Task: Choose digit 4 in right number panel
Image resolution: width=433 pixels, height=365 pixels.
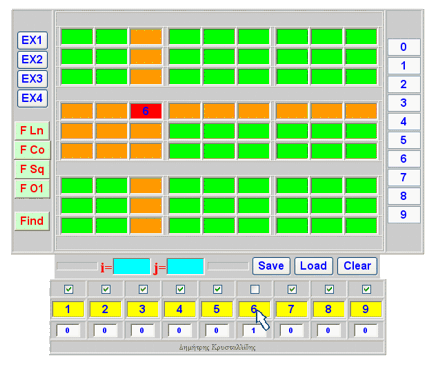Action: (x=404, y=122)
